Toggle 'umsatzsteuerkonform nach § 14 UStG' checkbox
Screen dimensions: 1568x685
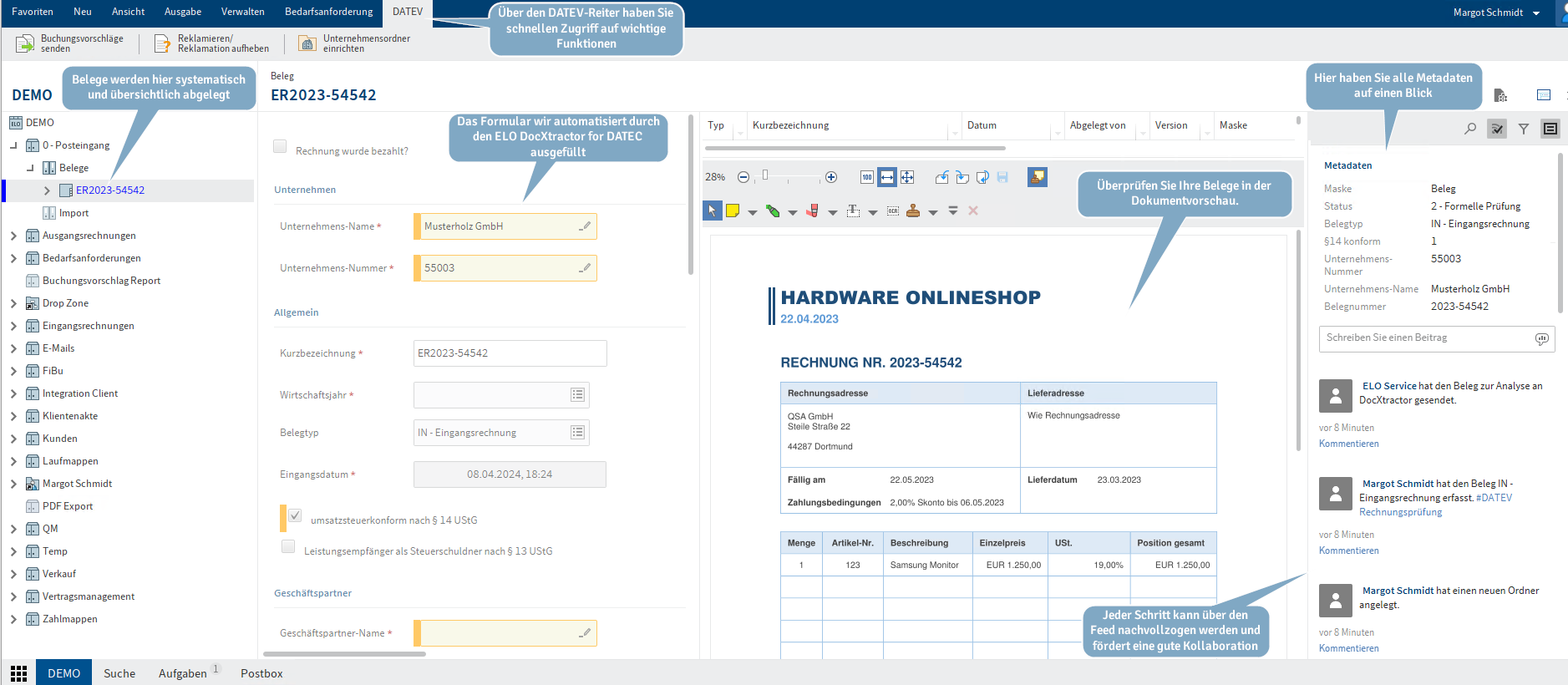295,515
